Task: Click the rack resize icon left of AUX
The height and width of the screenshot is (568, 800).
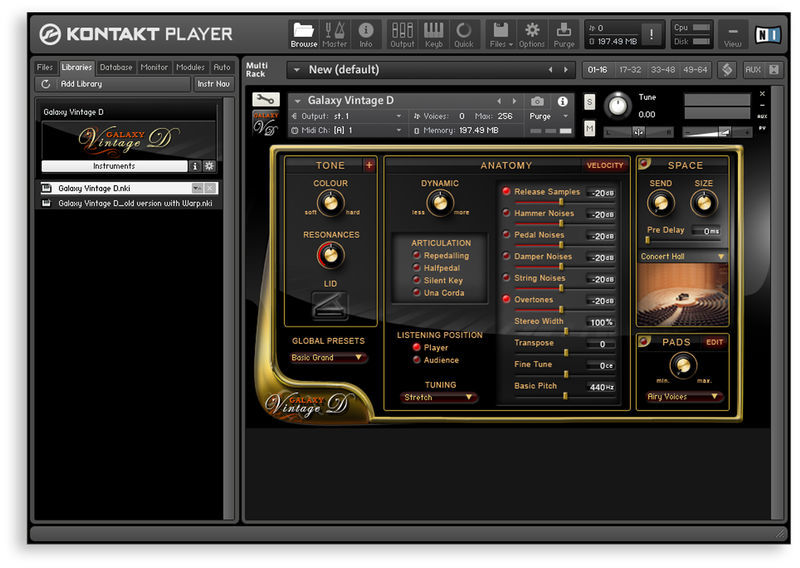Action: click(727, 70)
